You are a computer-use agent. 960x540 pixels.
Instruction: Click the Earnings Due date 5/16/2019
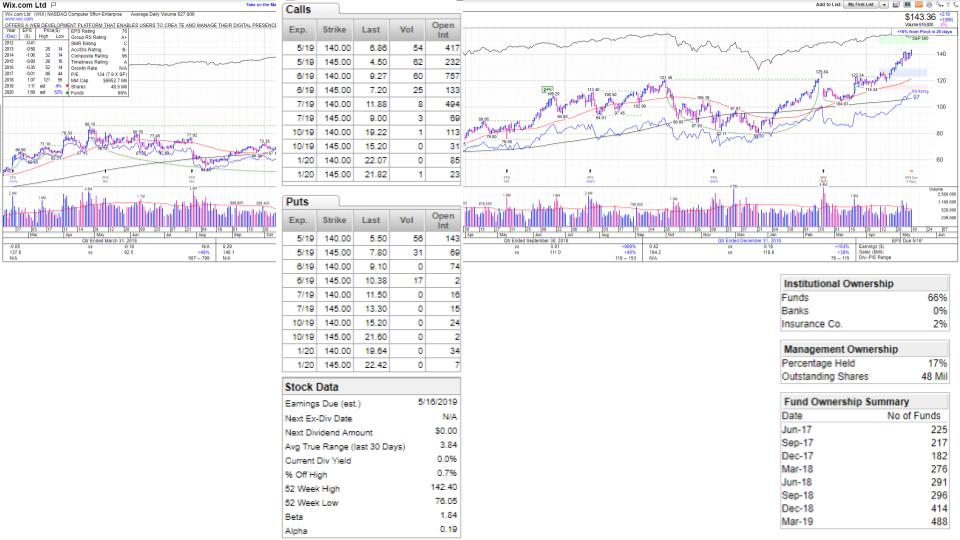pos(438,402)
